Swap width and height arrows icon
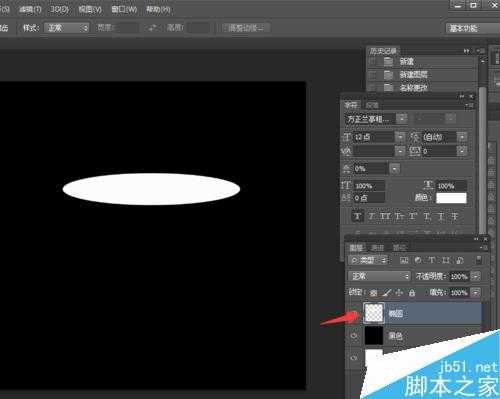Screen dimensions: 500x399 [152, 28]
